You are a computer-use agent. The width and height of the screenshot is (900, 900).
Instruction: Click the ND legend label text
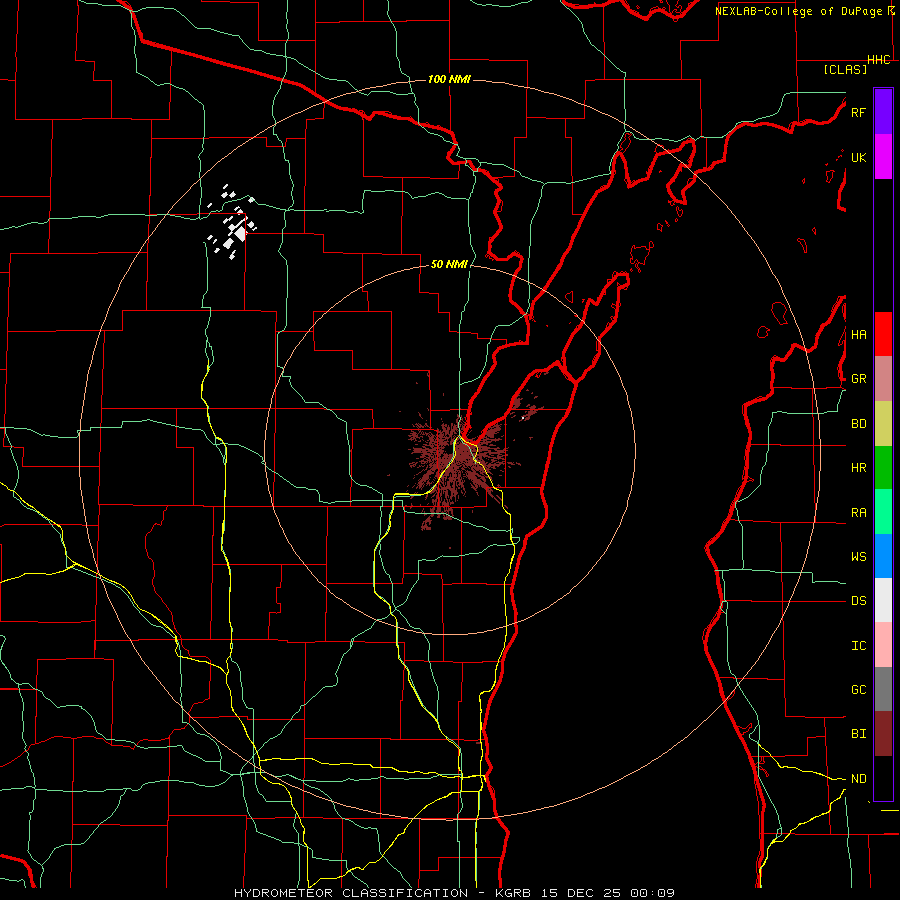(858, 779)
